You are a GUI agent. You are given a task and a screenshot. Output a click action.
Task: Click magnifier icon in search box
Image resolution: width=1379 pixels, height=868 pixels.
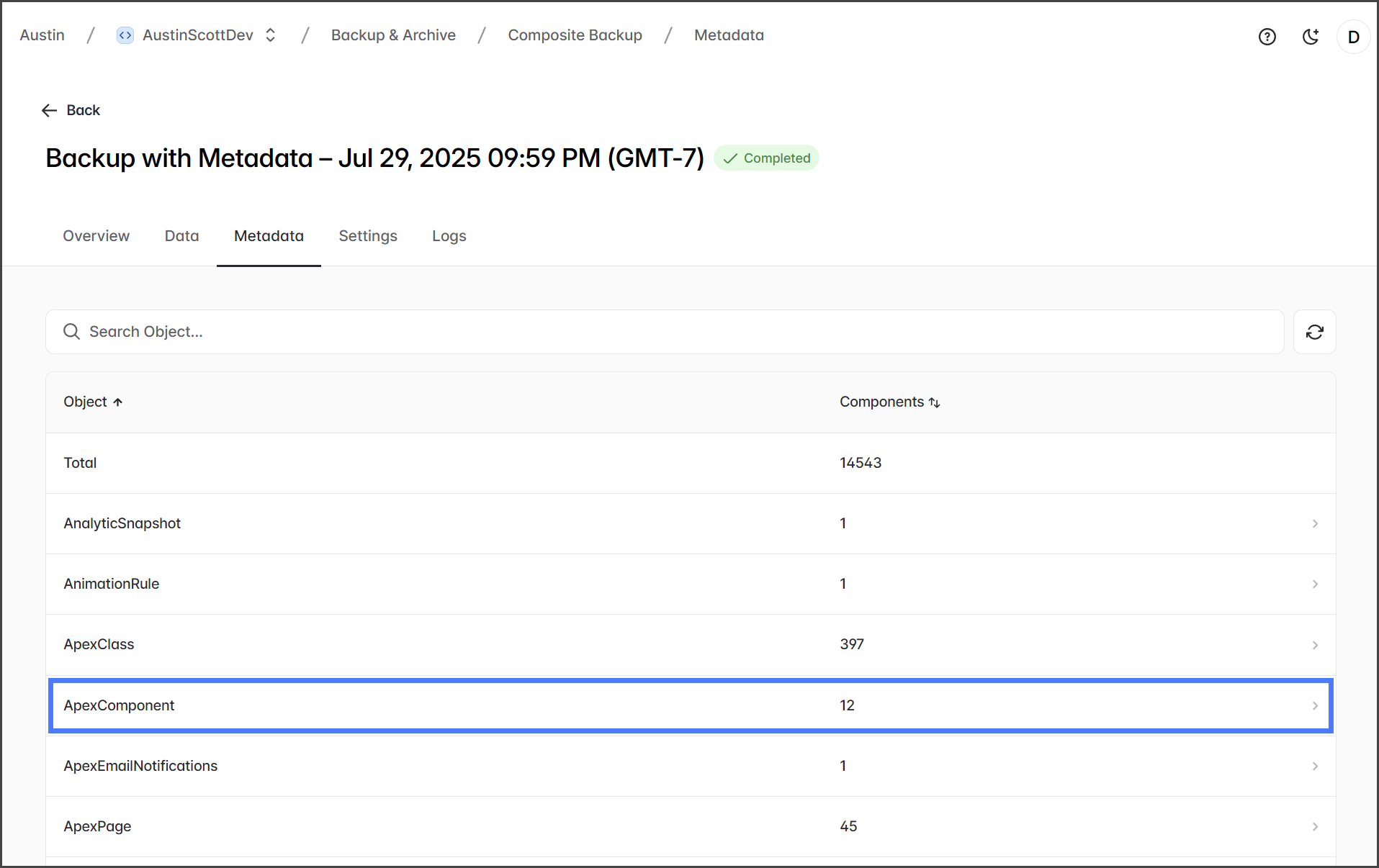[71, 332]
